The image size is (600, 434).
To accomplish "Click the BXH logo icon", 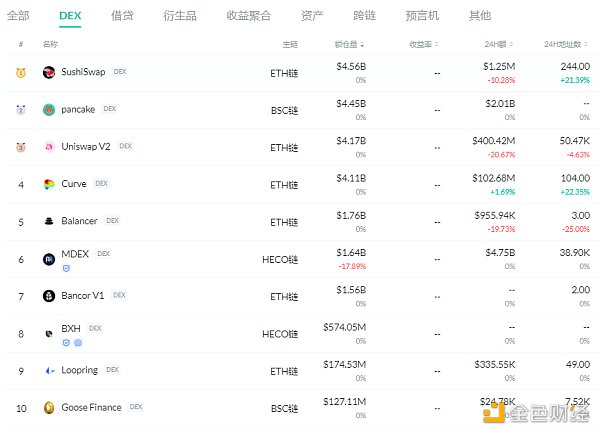I will point(49,334).
